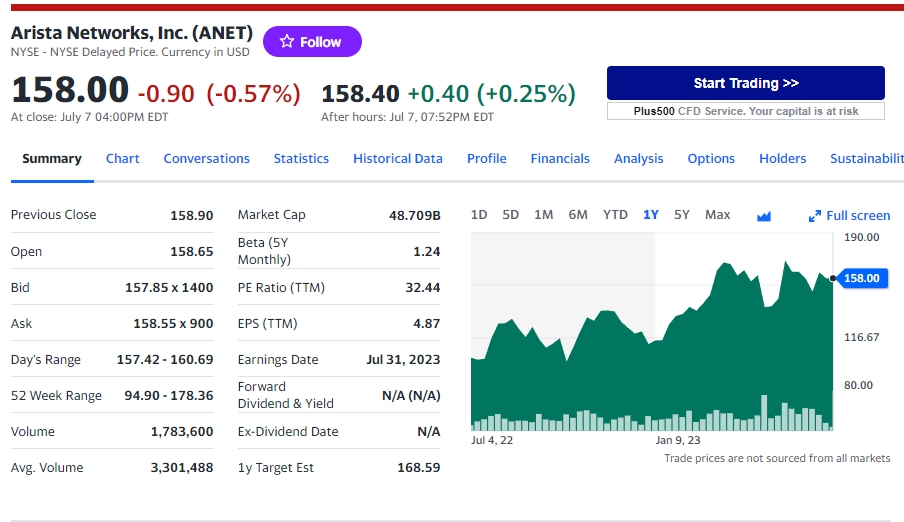904x522 pixels.
Task: Set chart range to 5Y
Action: (x=681, y=215)
